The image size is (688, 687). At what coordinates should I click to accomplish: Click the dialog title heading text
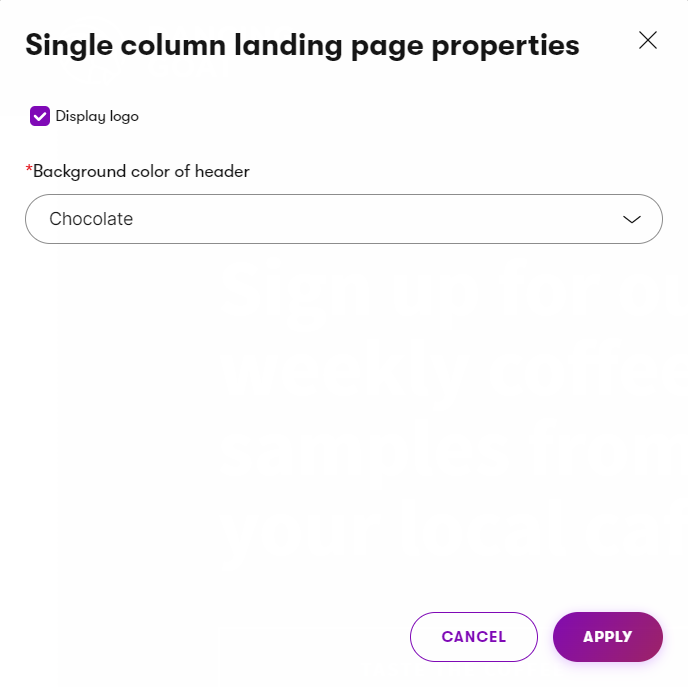(x=302, y=45)
